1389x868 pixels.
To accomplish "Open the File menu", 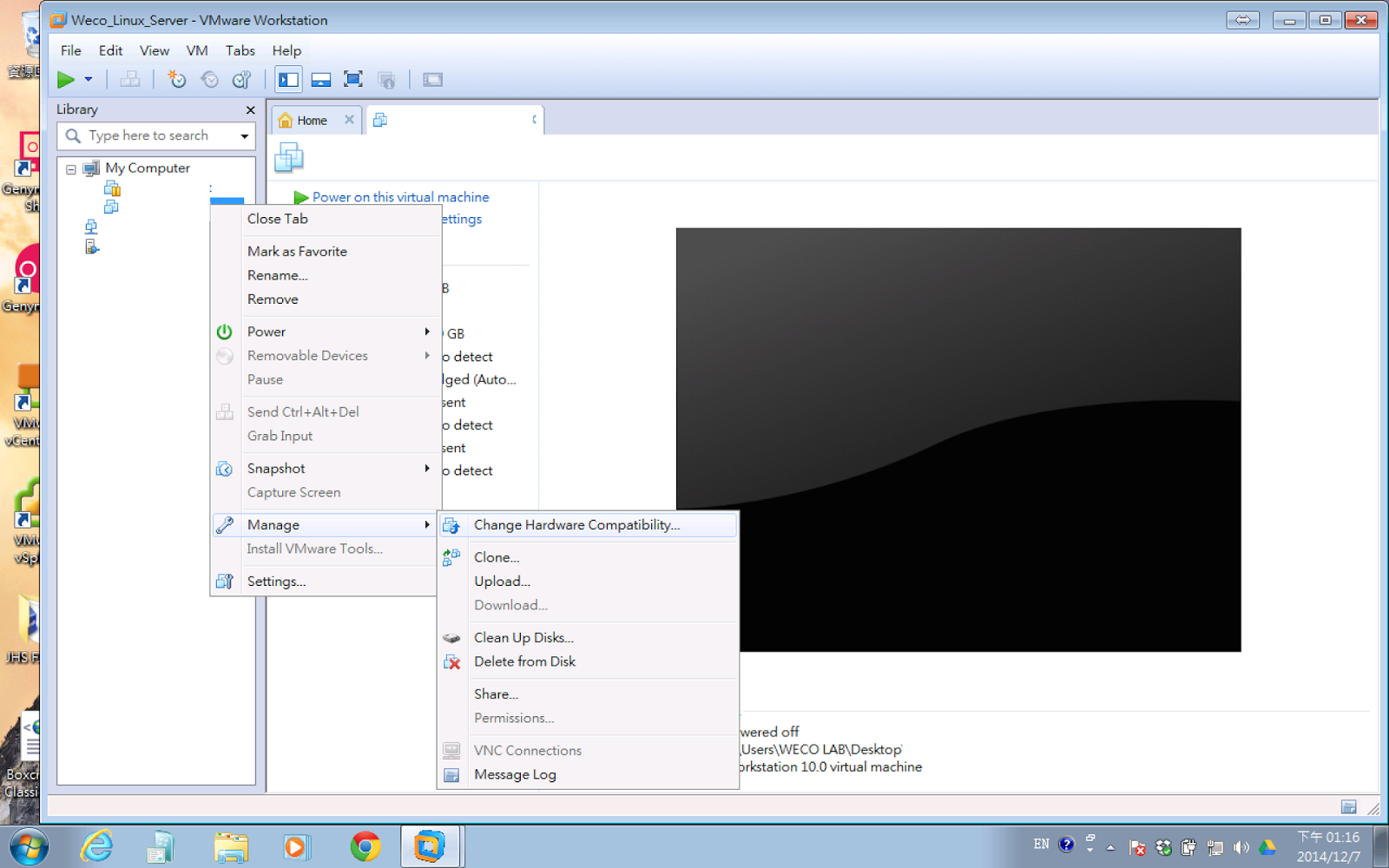I will click(x=71, y=51).
